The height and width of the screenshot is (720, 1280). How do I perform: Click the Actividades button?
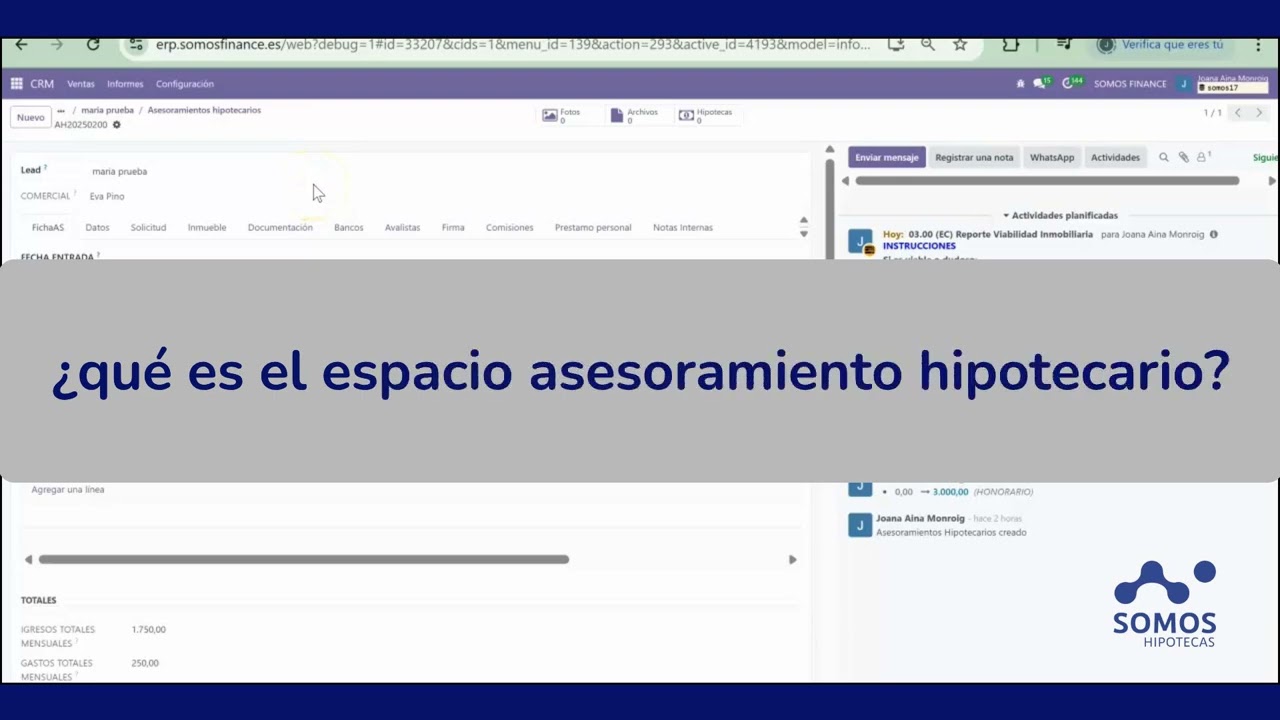pos(1115,157)
